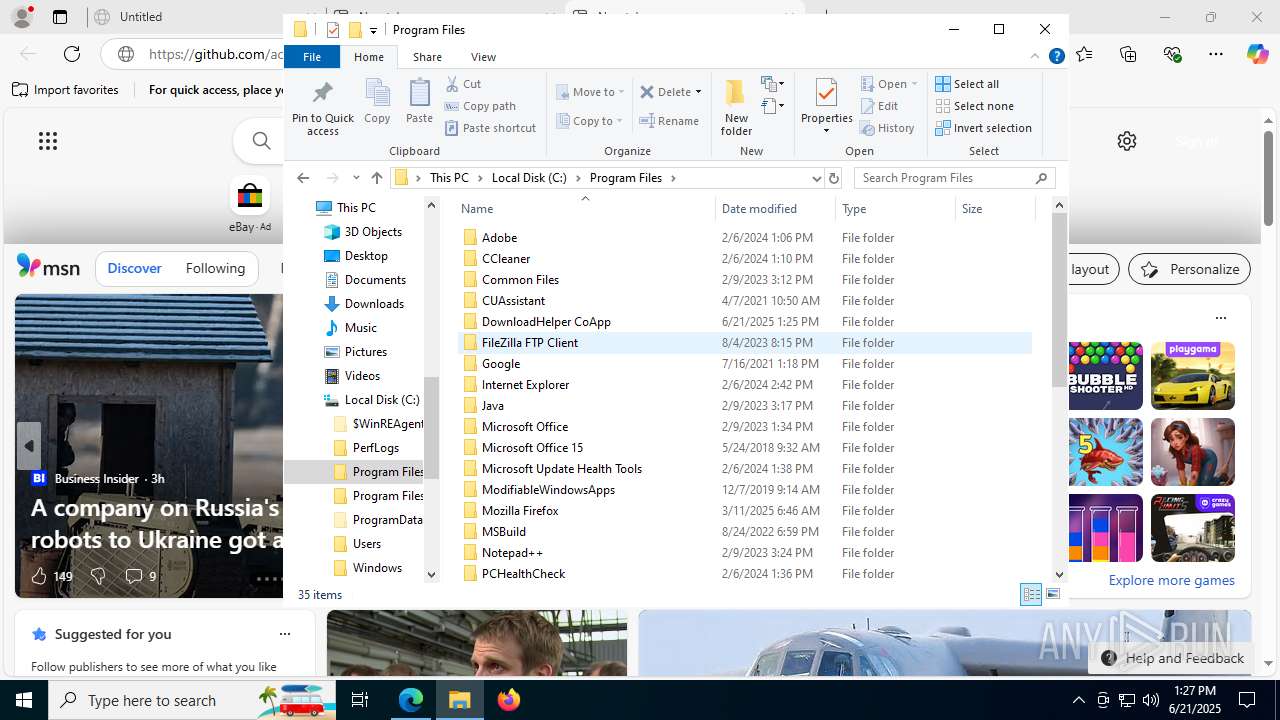Open the File ribbon tab
This screenshot has height=720, width=1280.
pos(312,57)
